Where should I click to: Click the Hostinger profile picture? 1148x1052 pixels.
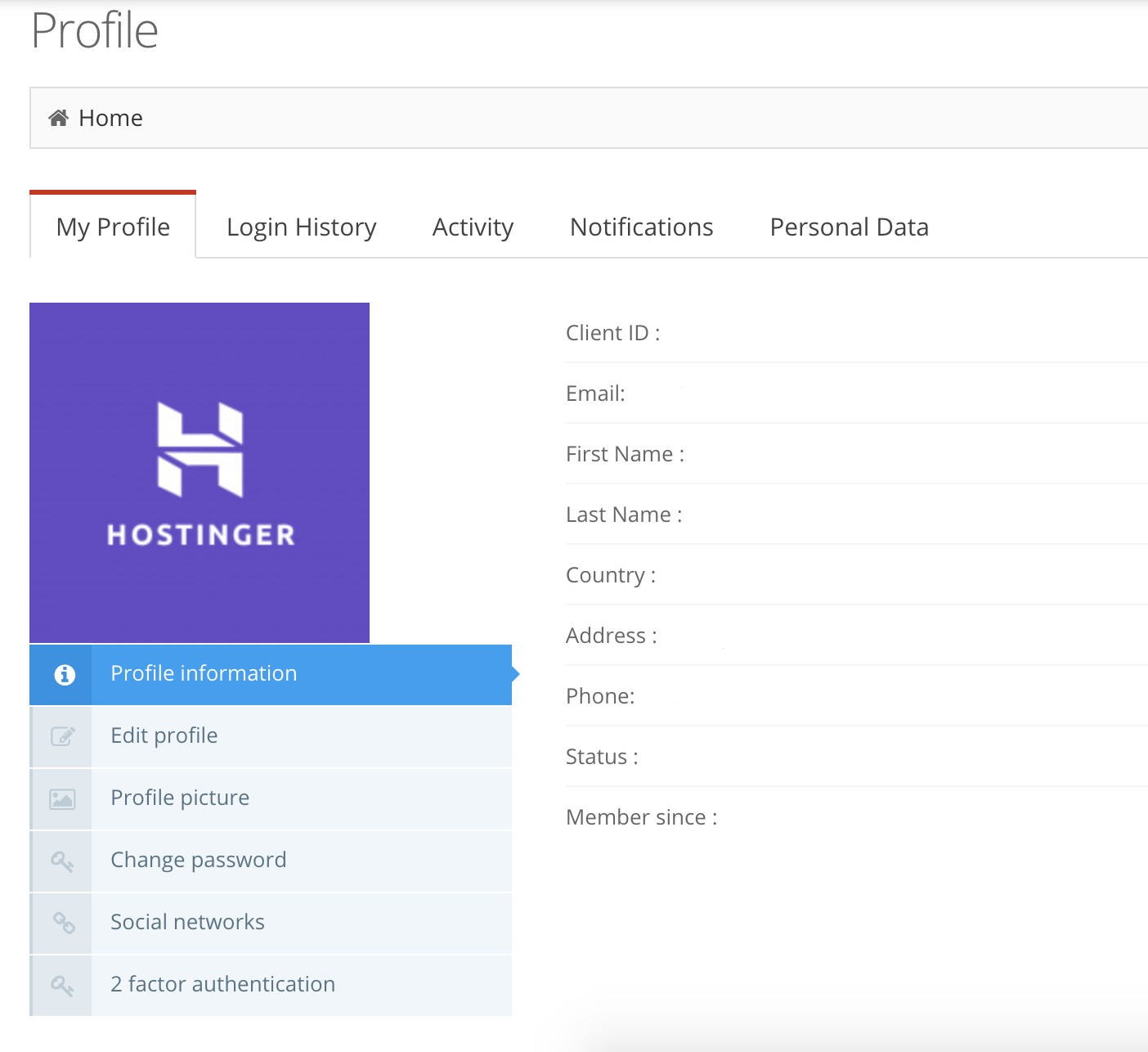[200, 473]
